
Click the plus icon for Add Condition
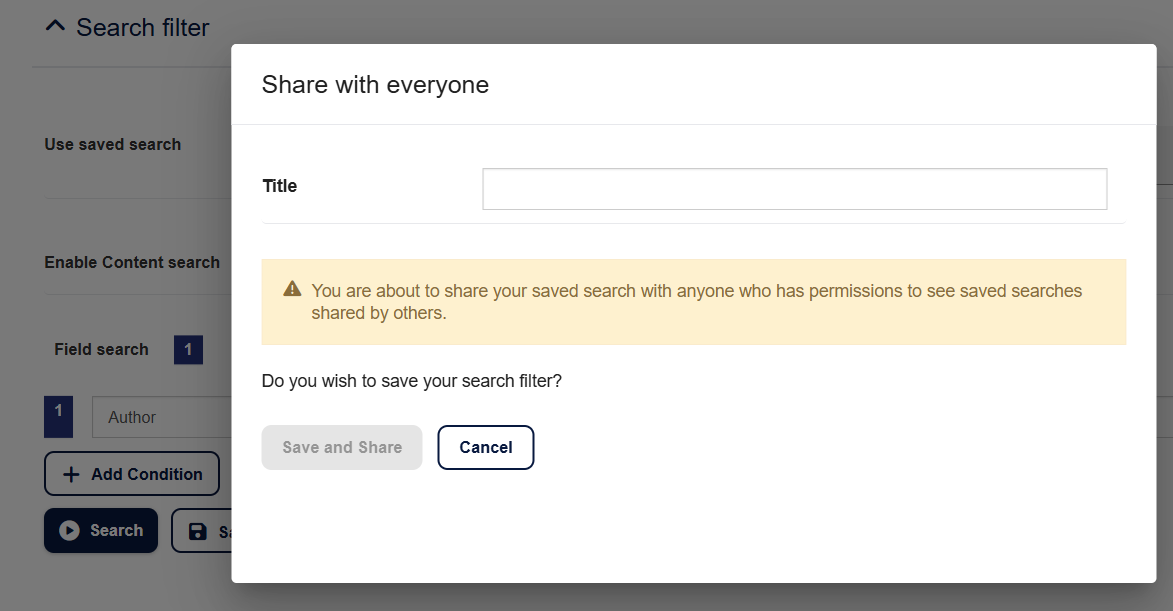[x=71, y=475]
